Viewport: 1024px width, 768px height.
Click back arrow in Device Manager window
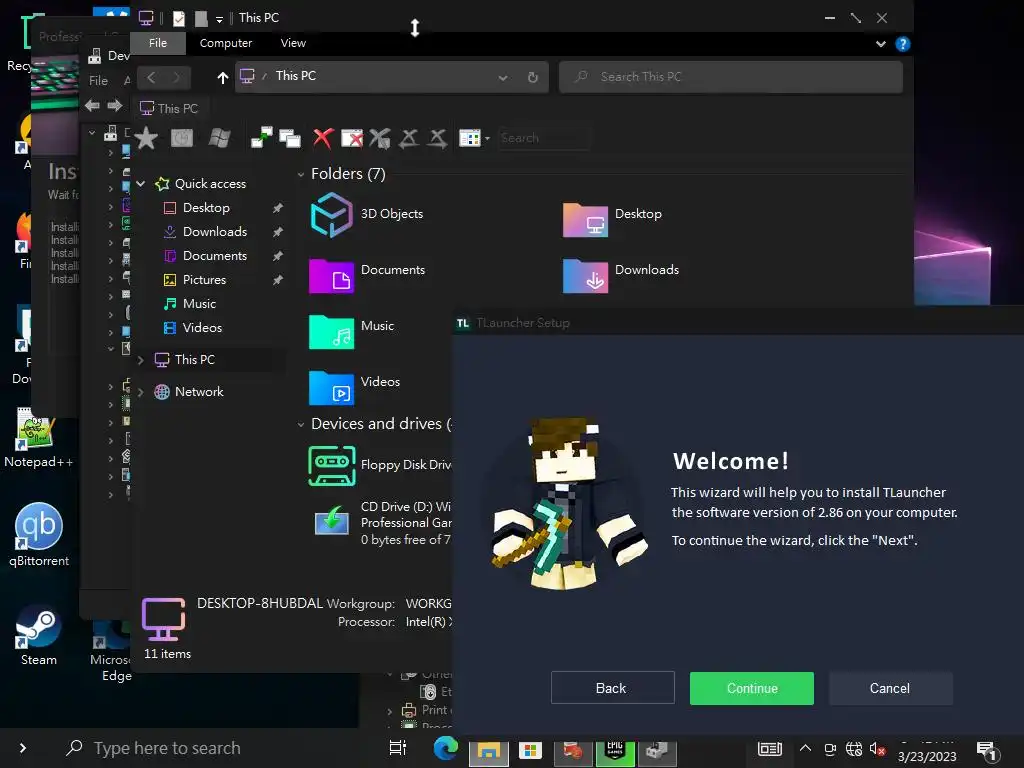[92, 106]
